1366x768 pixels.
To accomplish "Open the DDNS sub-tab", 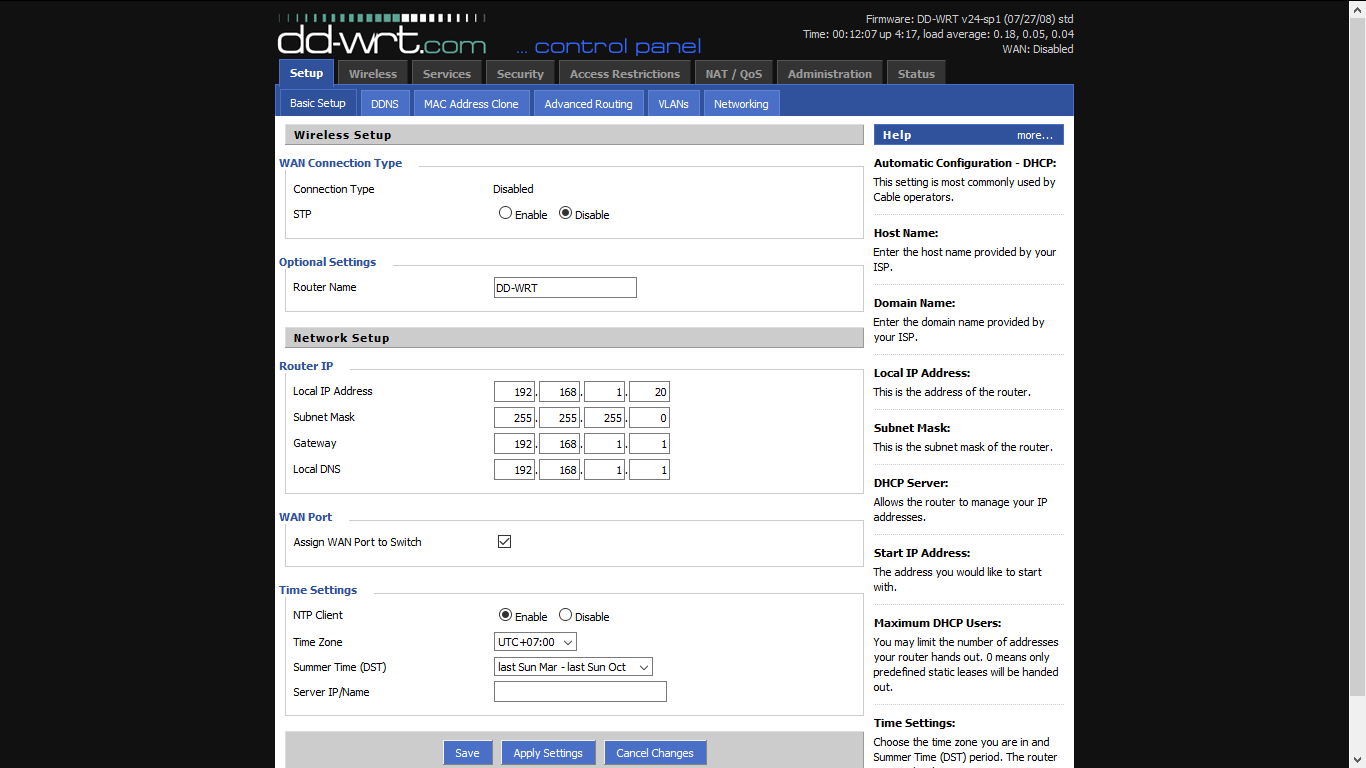I will pos(385,103).
